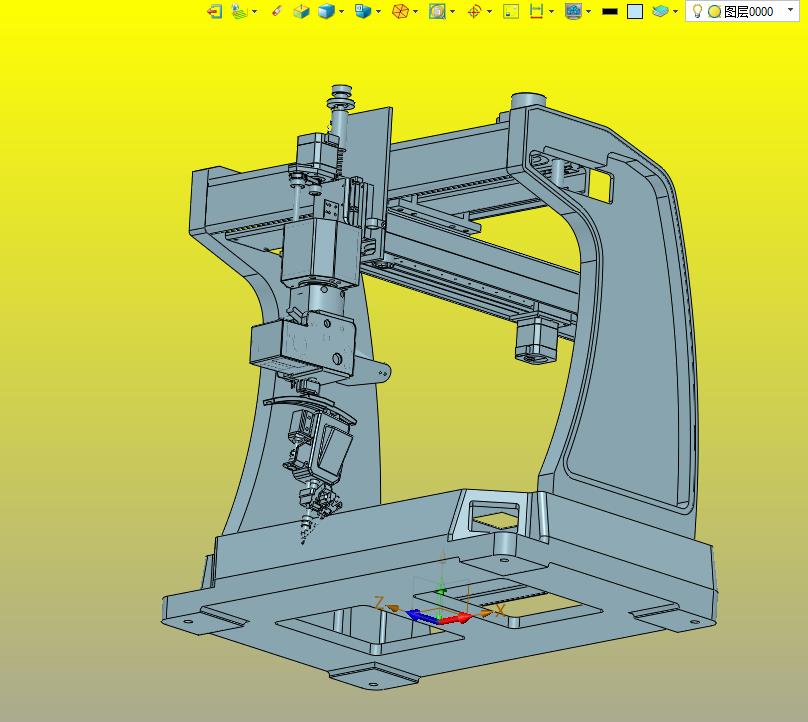The width and height of the screenshot is (808, 722).
Task: Click the black line color swatch
Action: (x=610, y=11)
